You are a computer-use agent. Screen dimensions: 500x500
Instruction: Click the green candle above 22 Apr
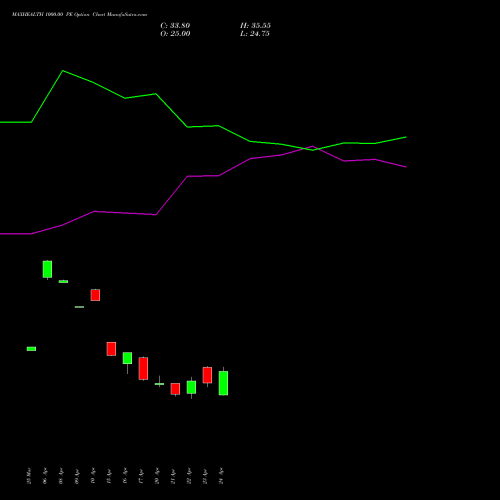pyautogui.click(x=191, y=387)
